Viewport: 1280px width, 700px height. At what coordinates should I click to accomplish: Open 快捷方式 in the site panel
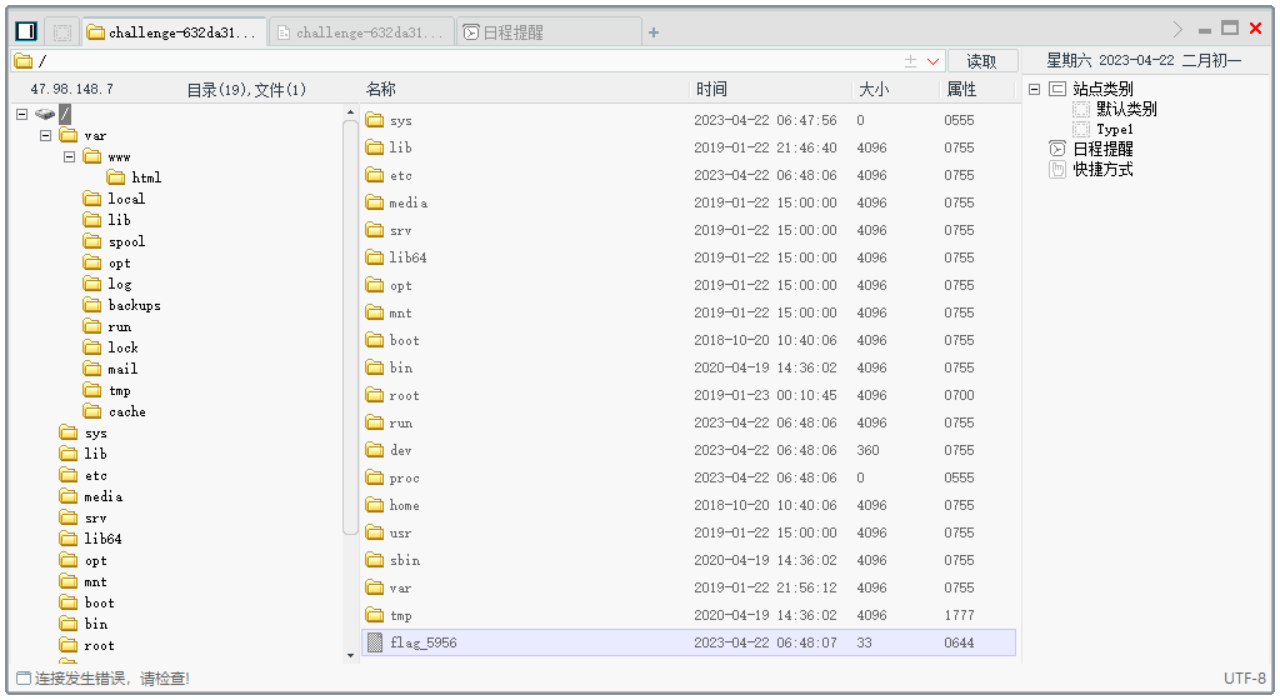click(x=1102, y=169)
